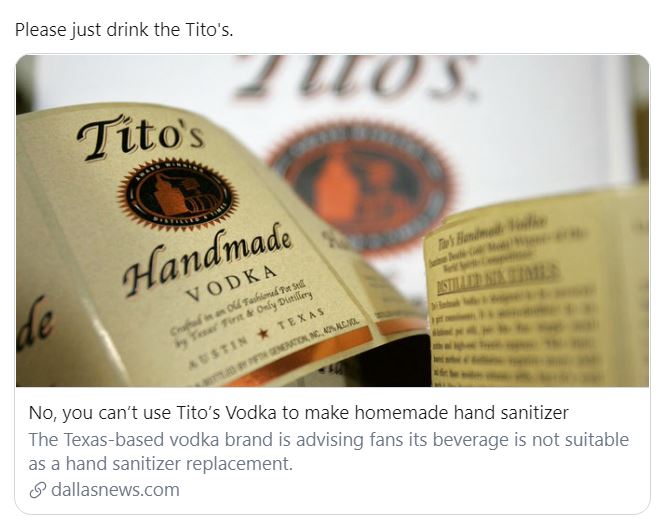This screenshot has height=528, width=663.
Task: Click the Old Fashioned Pot Still tagline line
Action: (x=241, y=313)
